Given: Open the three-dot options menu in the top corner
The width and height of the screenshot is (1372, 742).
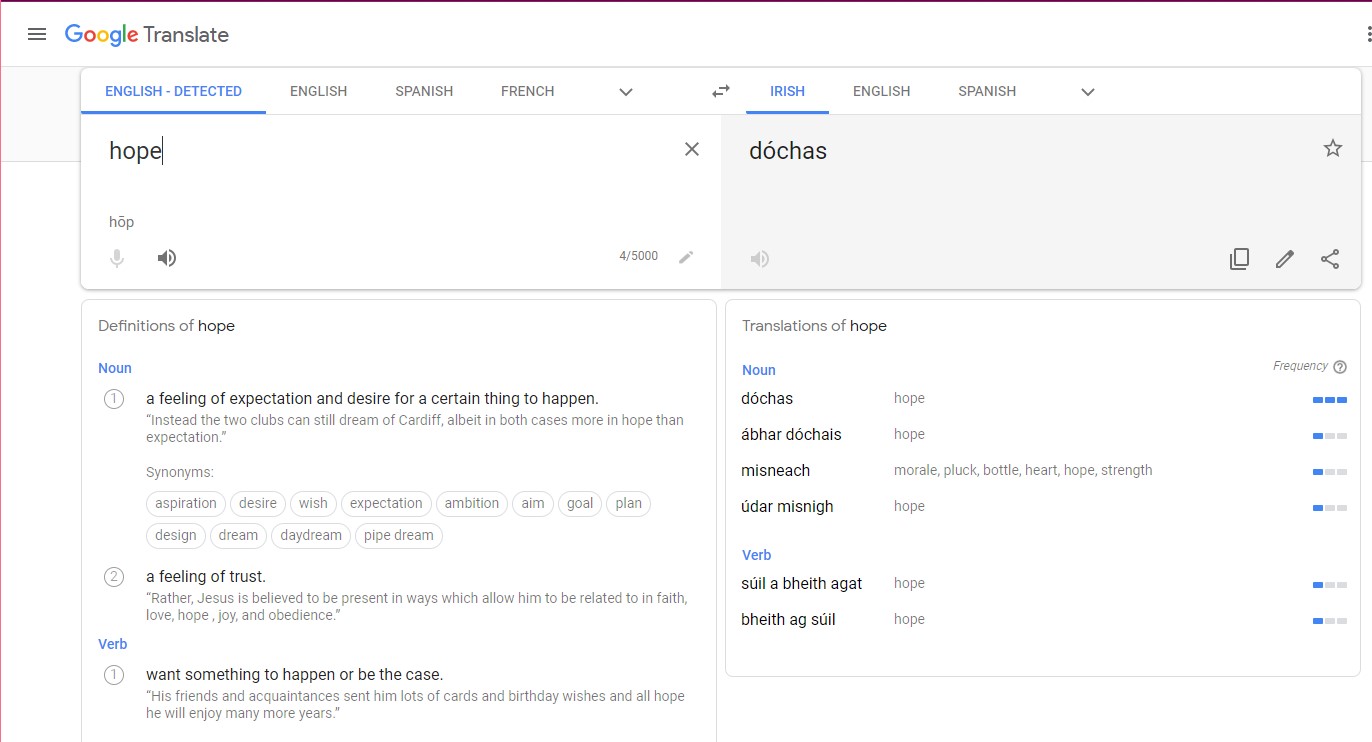Looking at the screenshot, I should (1369, 35).
